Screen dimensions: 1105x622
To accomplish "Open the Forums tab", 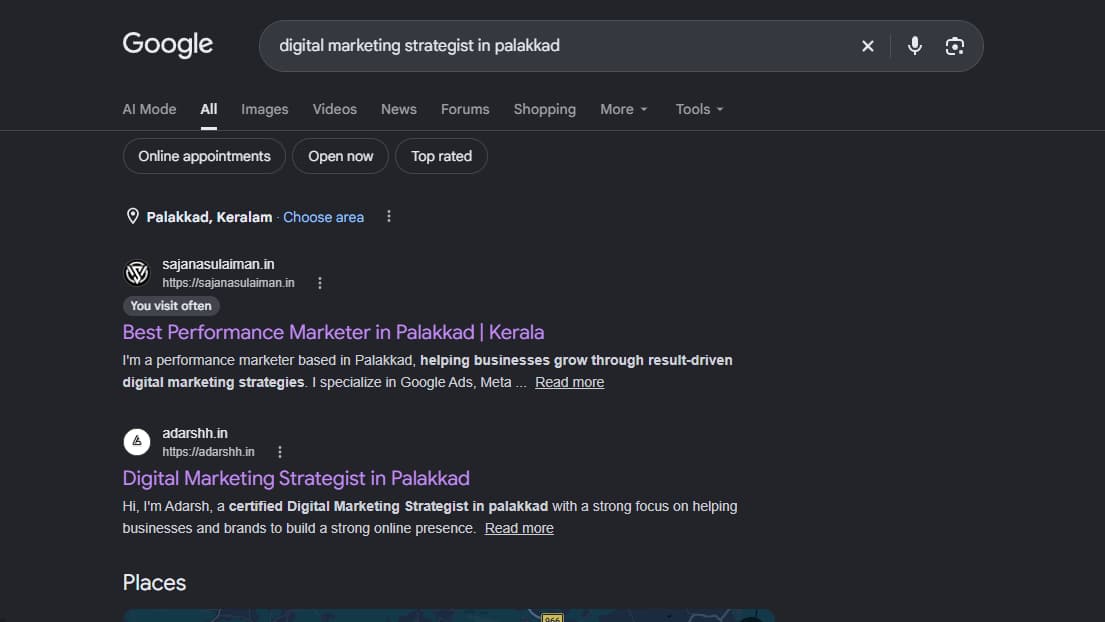I will pyautogui.click(x=465, y=109).
